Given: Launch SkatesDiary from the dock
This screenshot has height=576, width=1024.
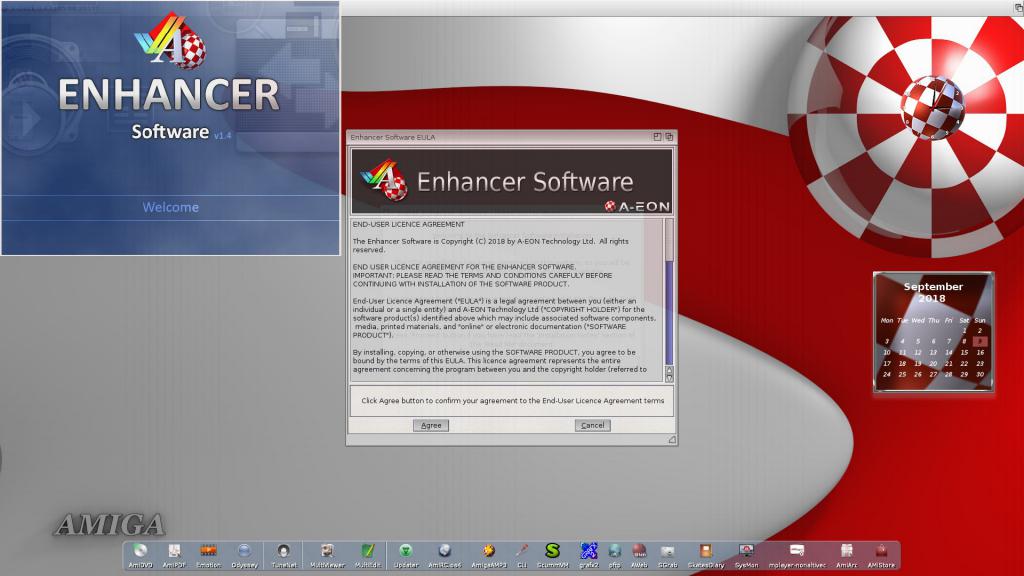Looking at the screenshot, I should pos(706,554).
